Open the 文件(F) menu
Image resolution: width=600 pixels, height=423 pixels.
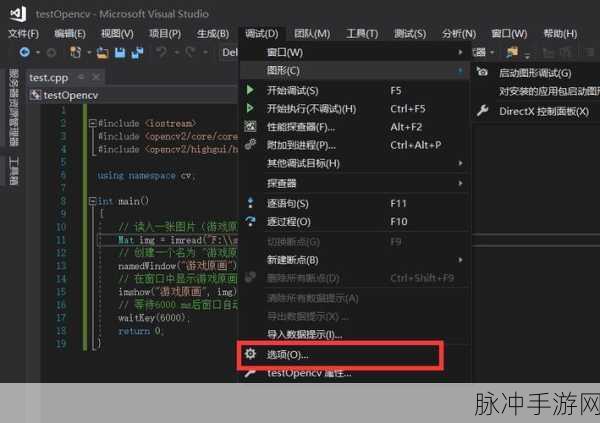[23, 34]
